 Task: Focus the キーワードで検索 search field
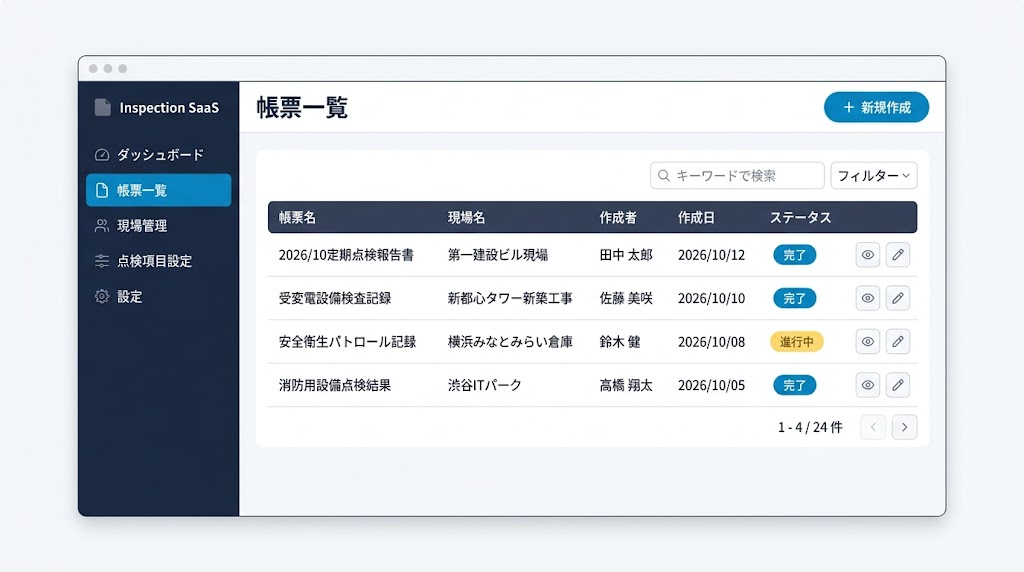[x=737, y=176]
